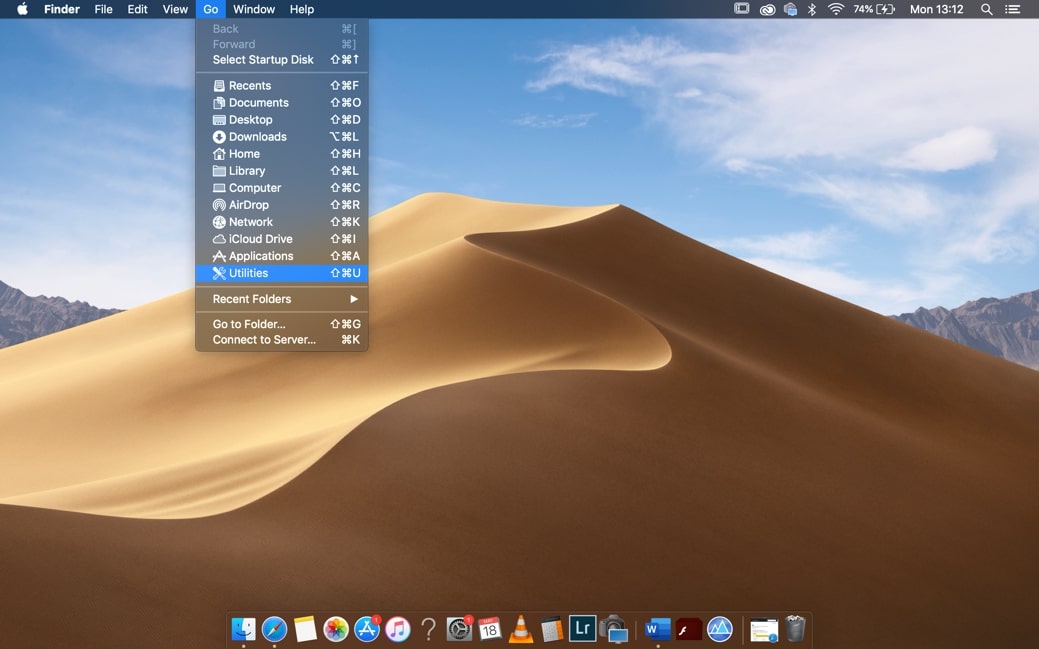
Task: Open the Wi-Fi status menu
Action: tap(836, 9)
